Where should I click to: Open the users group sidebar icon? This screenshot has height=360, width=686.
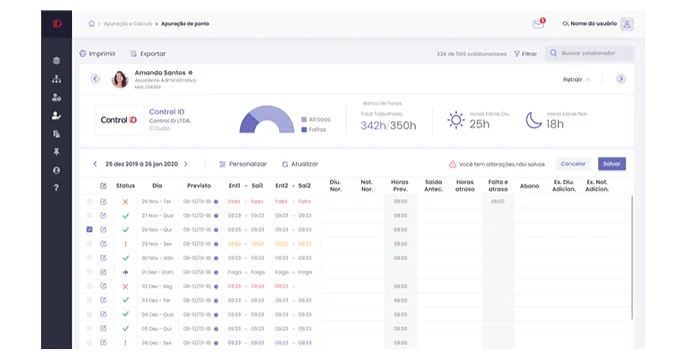56,97
